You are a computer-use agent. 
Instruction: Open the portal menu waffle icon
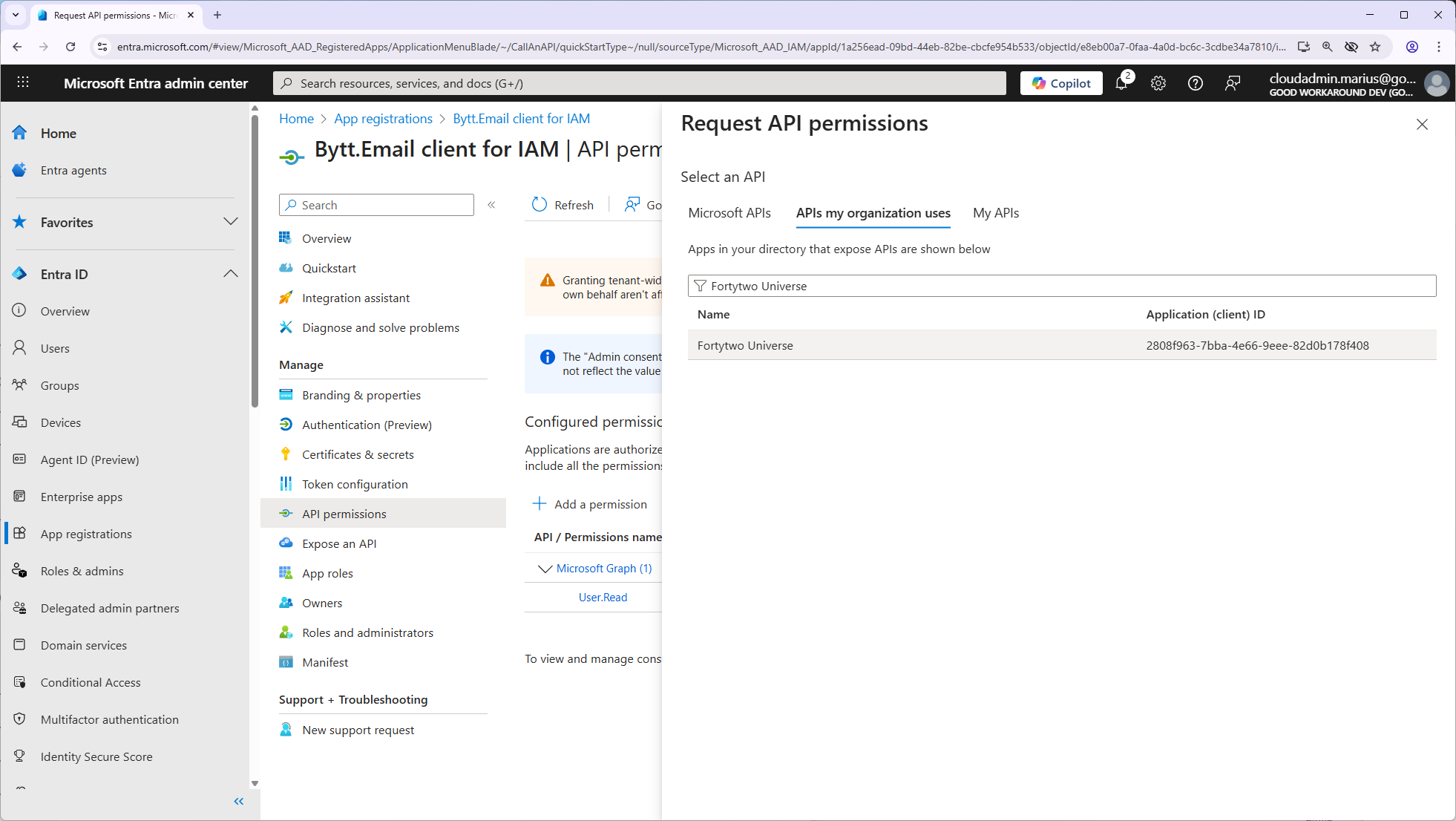click(23, 82)
